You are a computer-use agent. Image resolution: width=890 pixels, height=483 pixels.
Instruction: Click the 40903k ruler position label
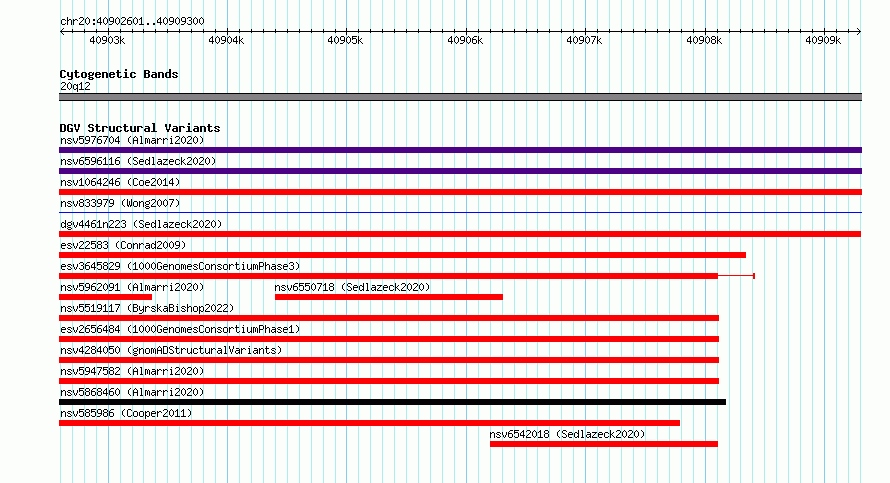point(107,40)
